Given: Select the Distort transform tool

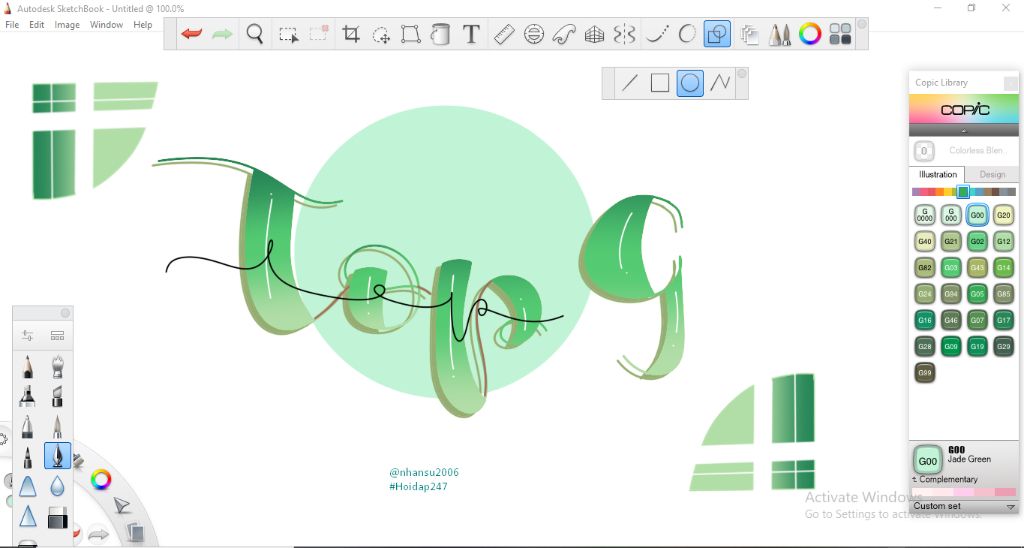Looking at the screenshot, I should coord(411,34).
